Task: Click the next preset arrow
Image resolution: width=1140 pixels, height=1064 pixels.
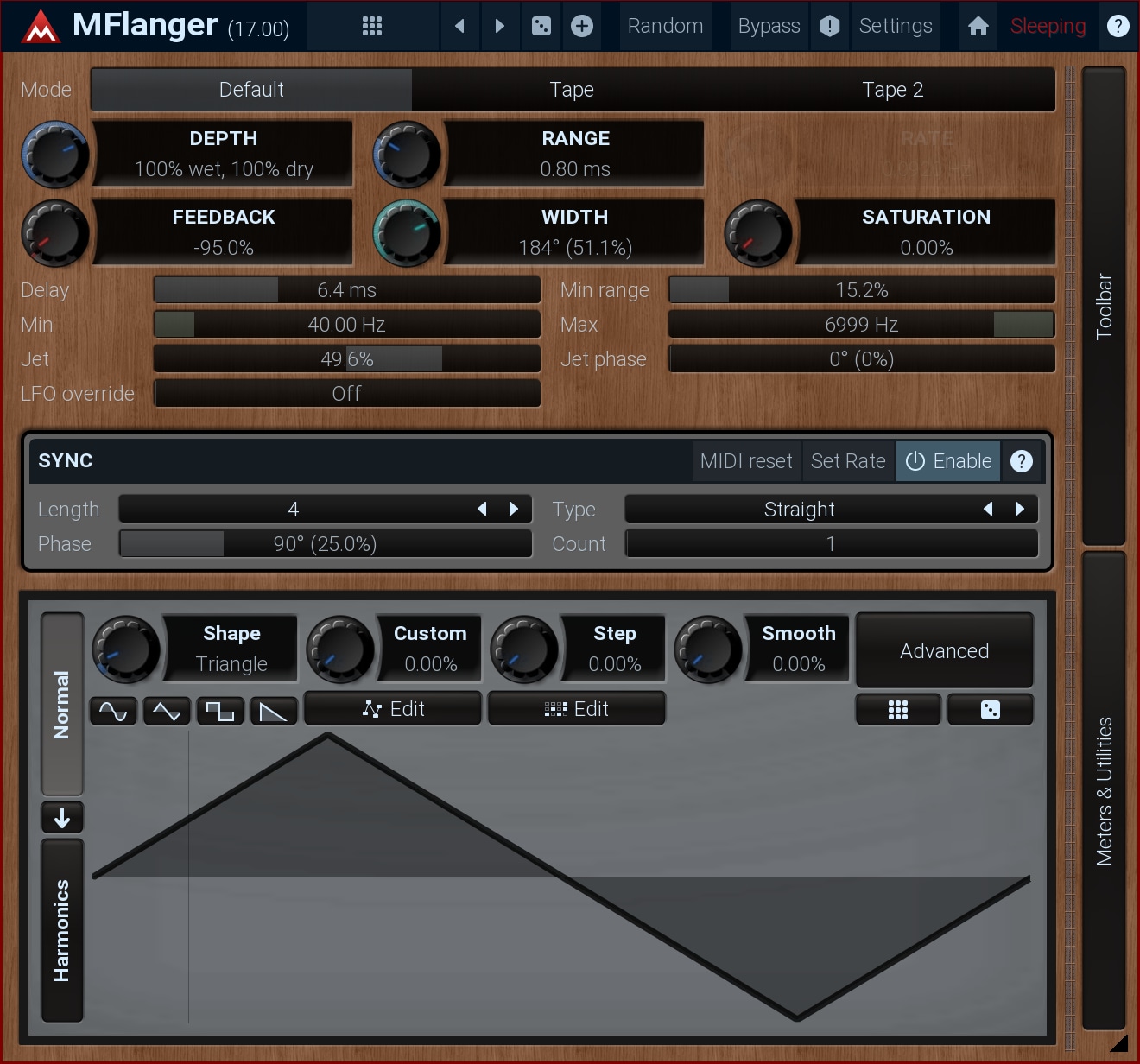Action: 499,26
